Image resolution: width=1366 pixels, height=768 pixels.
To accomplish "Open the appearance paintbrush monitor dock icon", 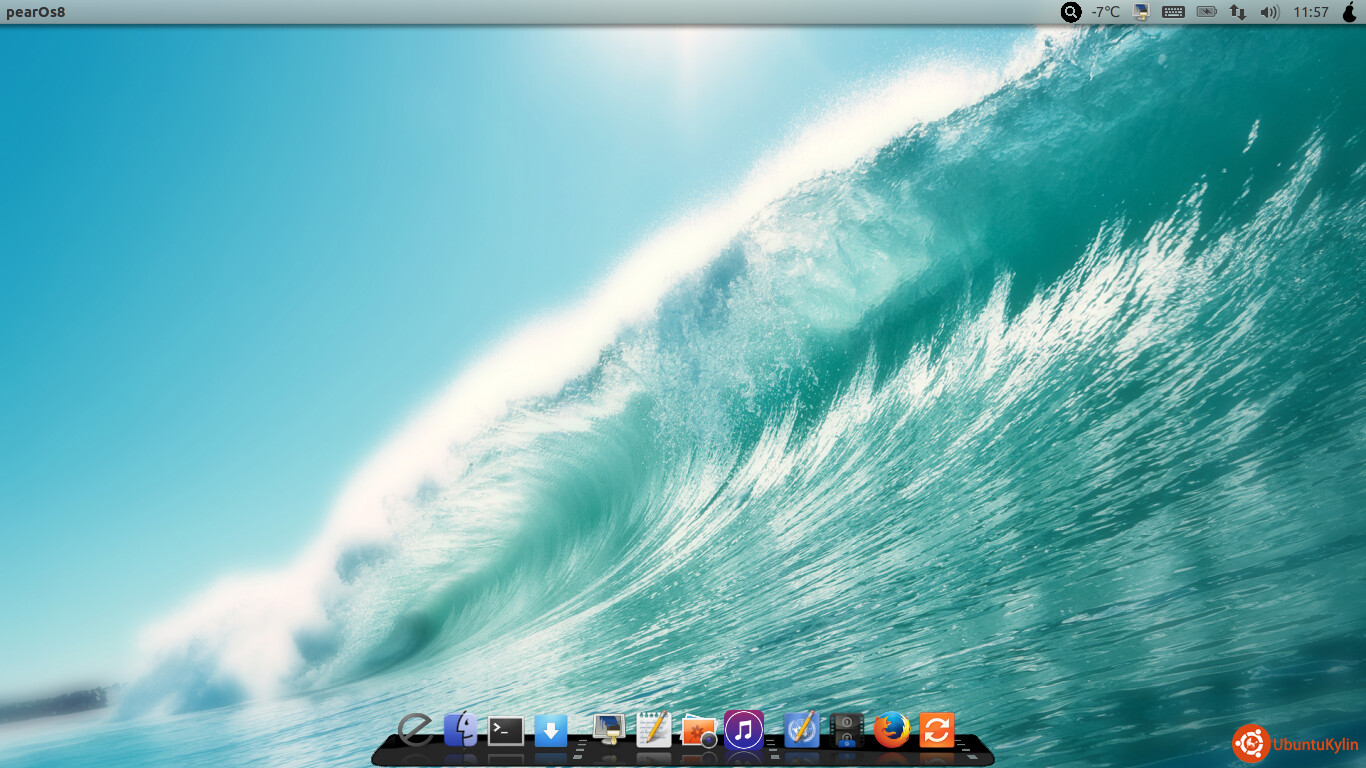I will tap(608, 730).
